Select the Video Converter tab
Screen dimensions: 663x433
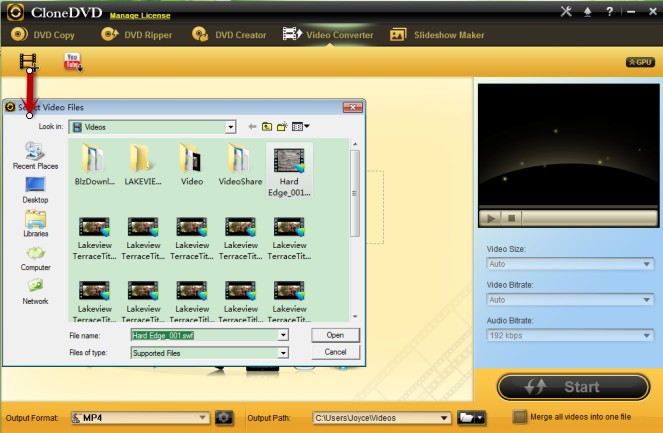328,35
